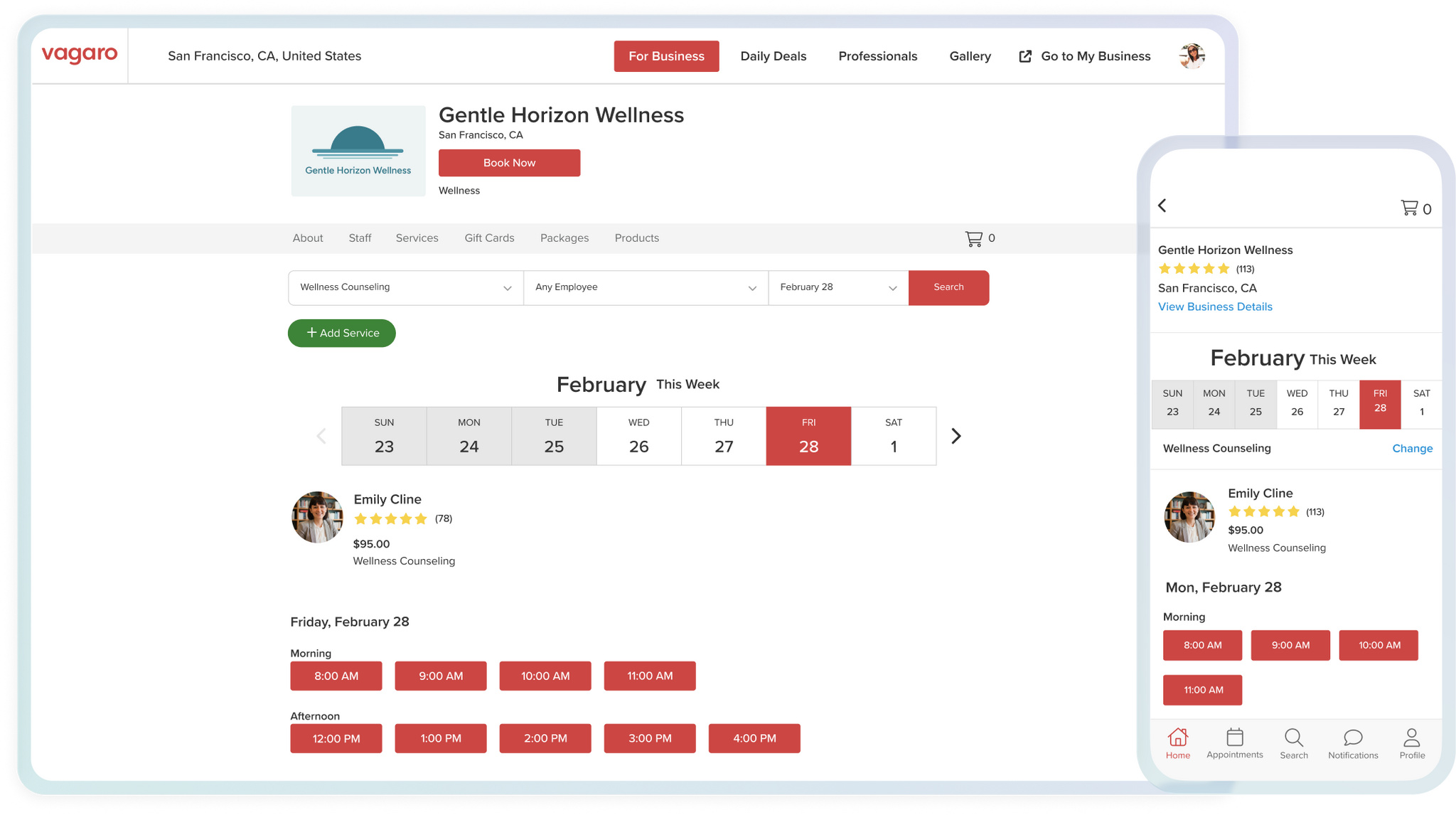Viewport: 1456px width, 815px height.
Task: Switch to the Gift Cards tab
Action: 489,238
